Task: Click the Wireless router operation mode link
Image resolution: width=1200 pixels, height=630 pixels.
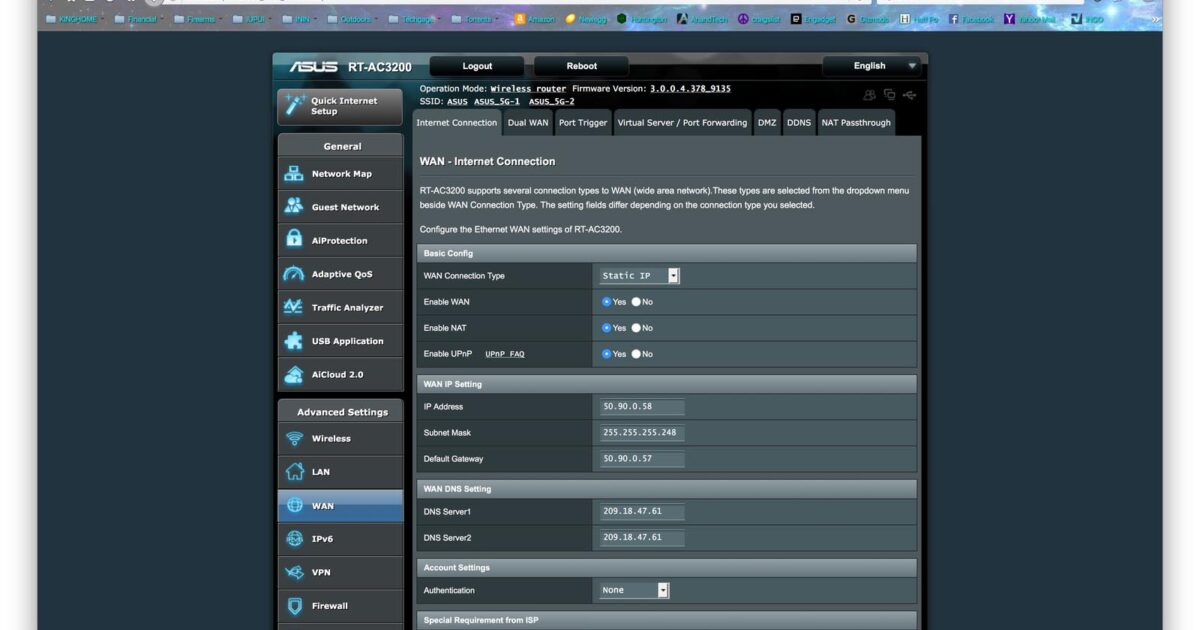Action: click(x=528, y=89)
